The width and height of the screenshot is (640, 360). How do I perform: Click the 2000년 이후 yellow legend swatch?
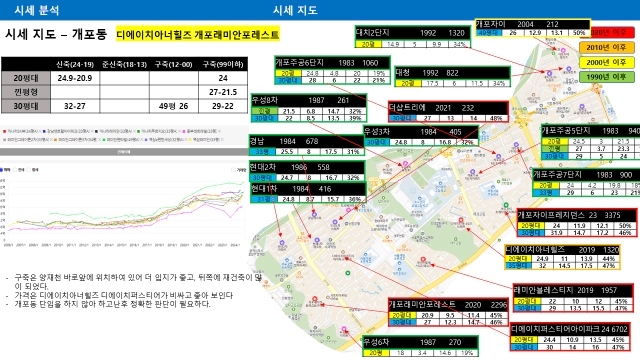[607, 62]
